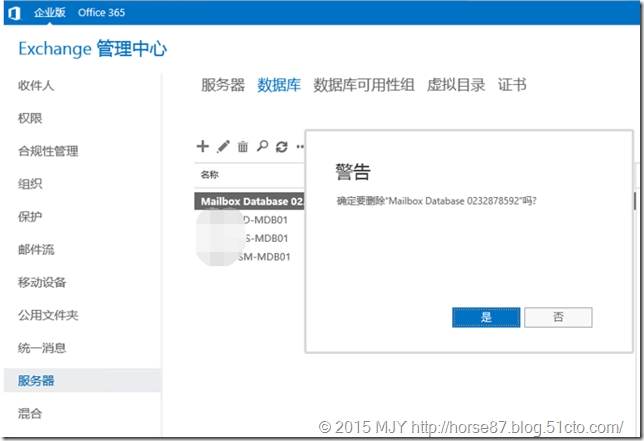Open 邮件流 in the left navigation
644x441 pixels.
click(36, 249)
